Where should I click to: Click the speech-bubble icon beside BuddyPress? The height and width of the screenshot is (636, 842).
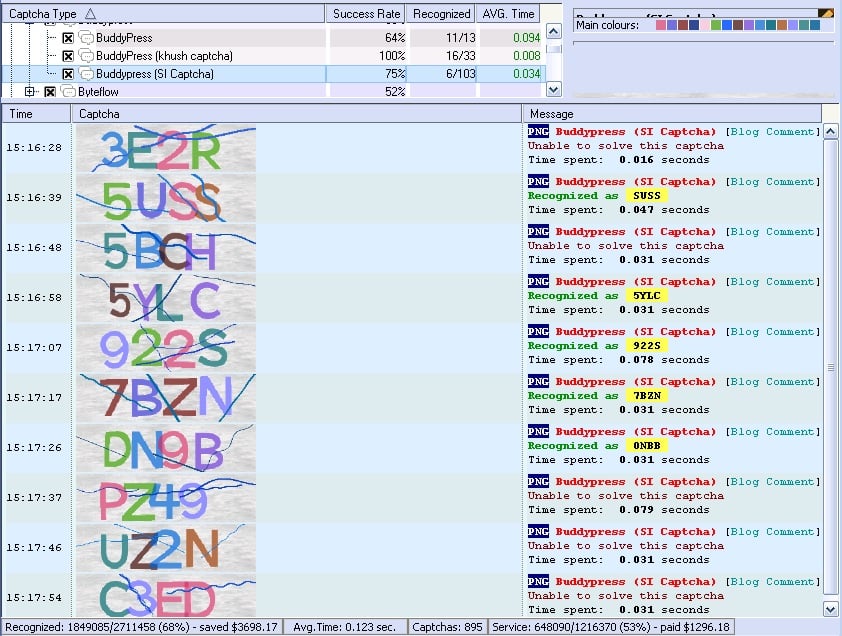click(86, 38)
